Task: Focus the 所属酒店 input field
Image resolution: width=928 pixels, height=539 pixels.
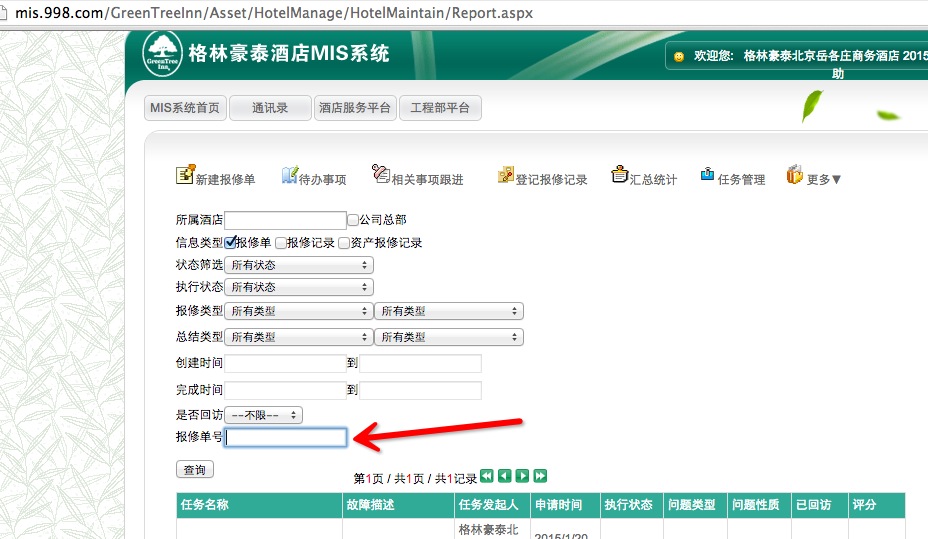Action: coord(285,220)
